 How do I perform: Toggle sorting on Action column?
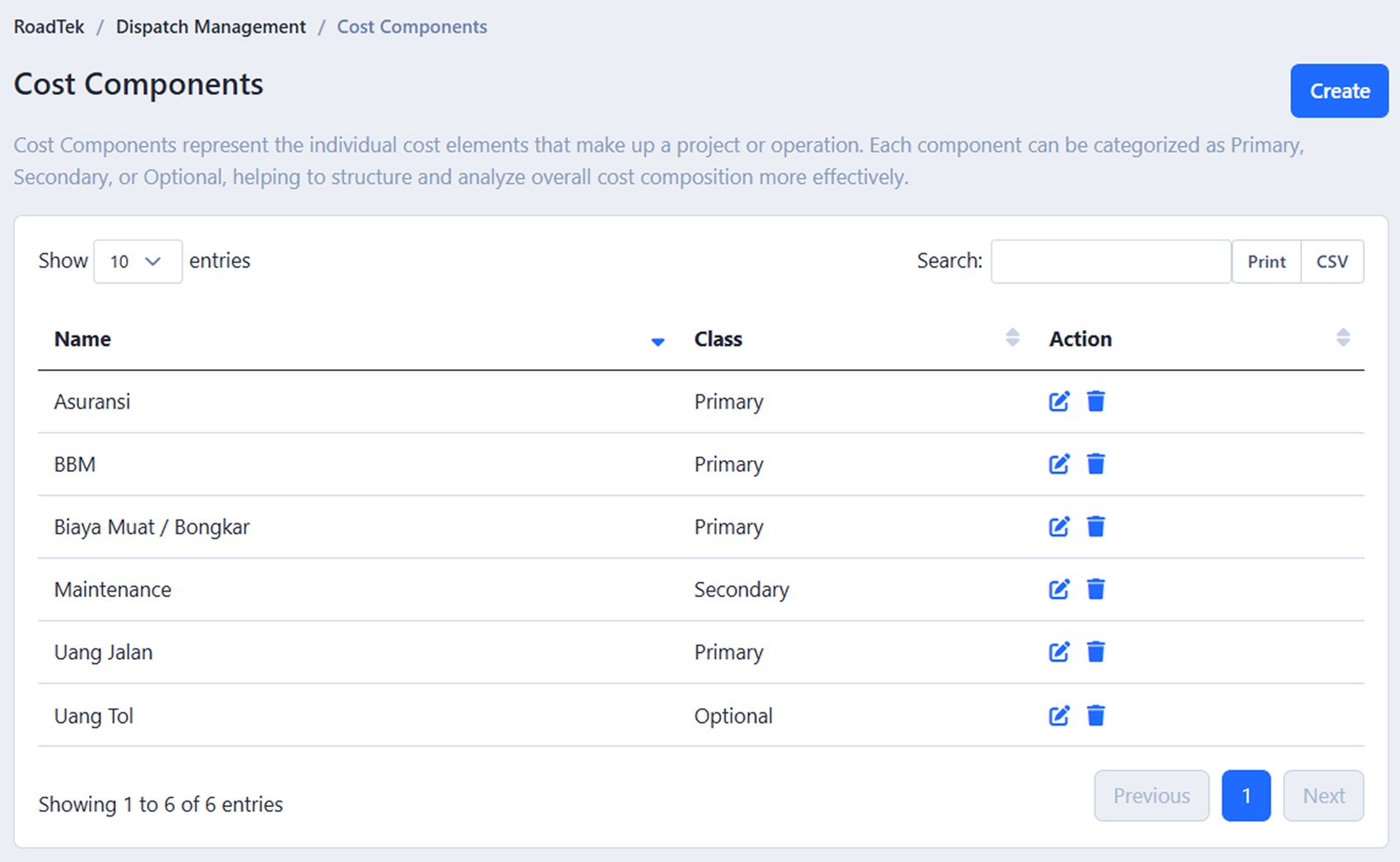tap(1081, 340)
